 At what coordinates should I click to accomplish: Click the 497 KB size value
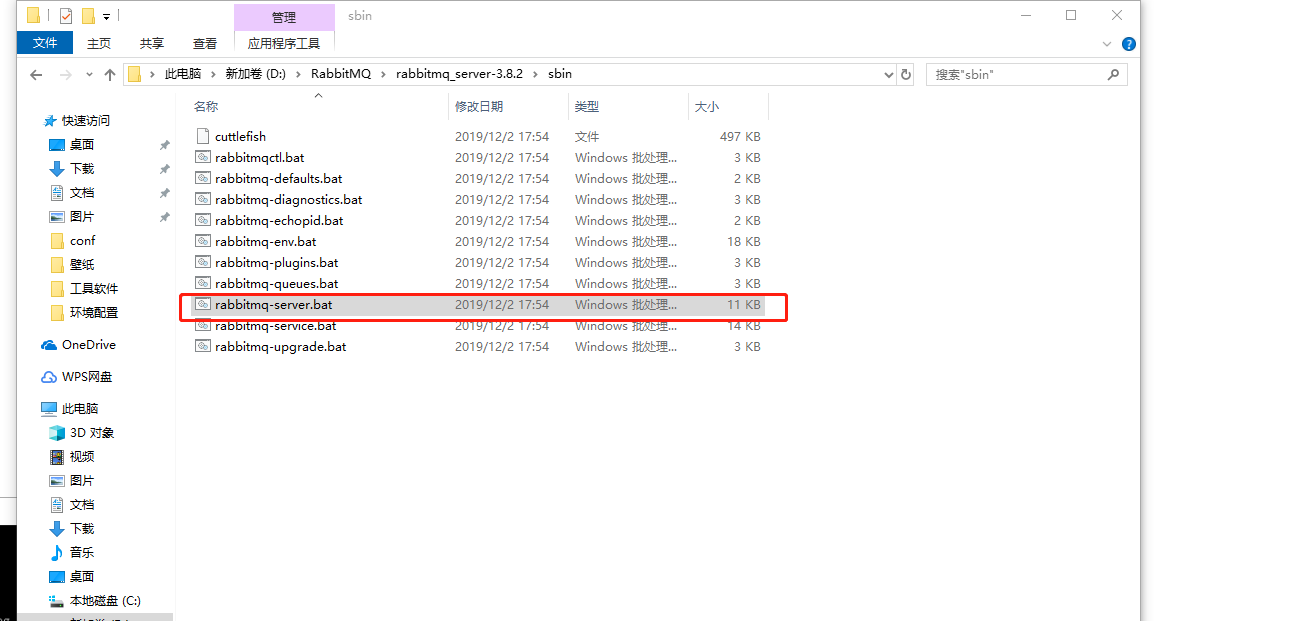[740, 136]
